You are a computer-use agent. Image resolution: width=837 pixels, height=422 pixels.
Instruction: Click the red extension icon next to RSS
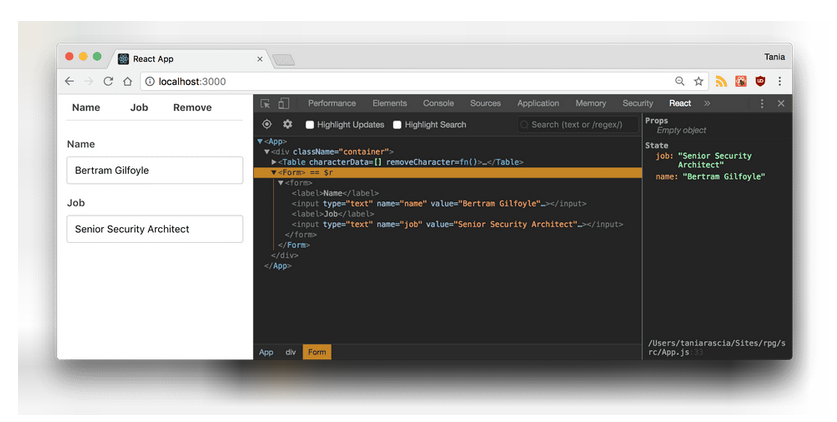(x=741, y=81)
